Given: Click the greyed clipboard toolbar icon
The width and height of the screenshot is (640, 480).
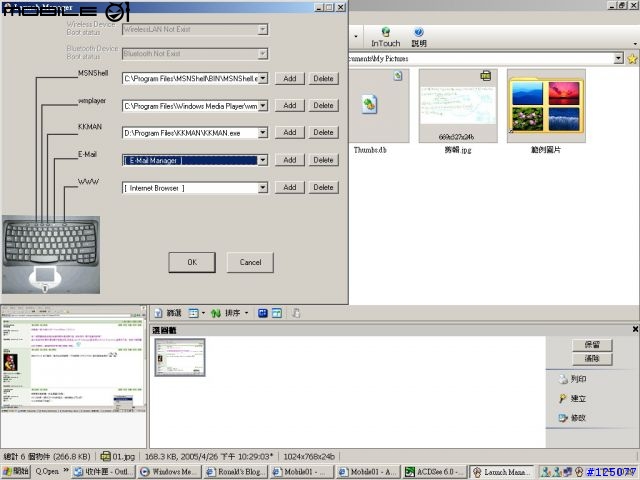Looking at the screenshot, I should coord(296,313).
